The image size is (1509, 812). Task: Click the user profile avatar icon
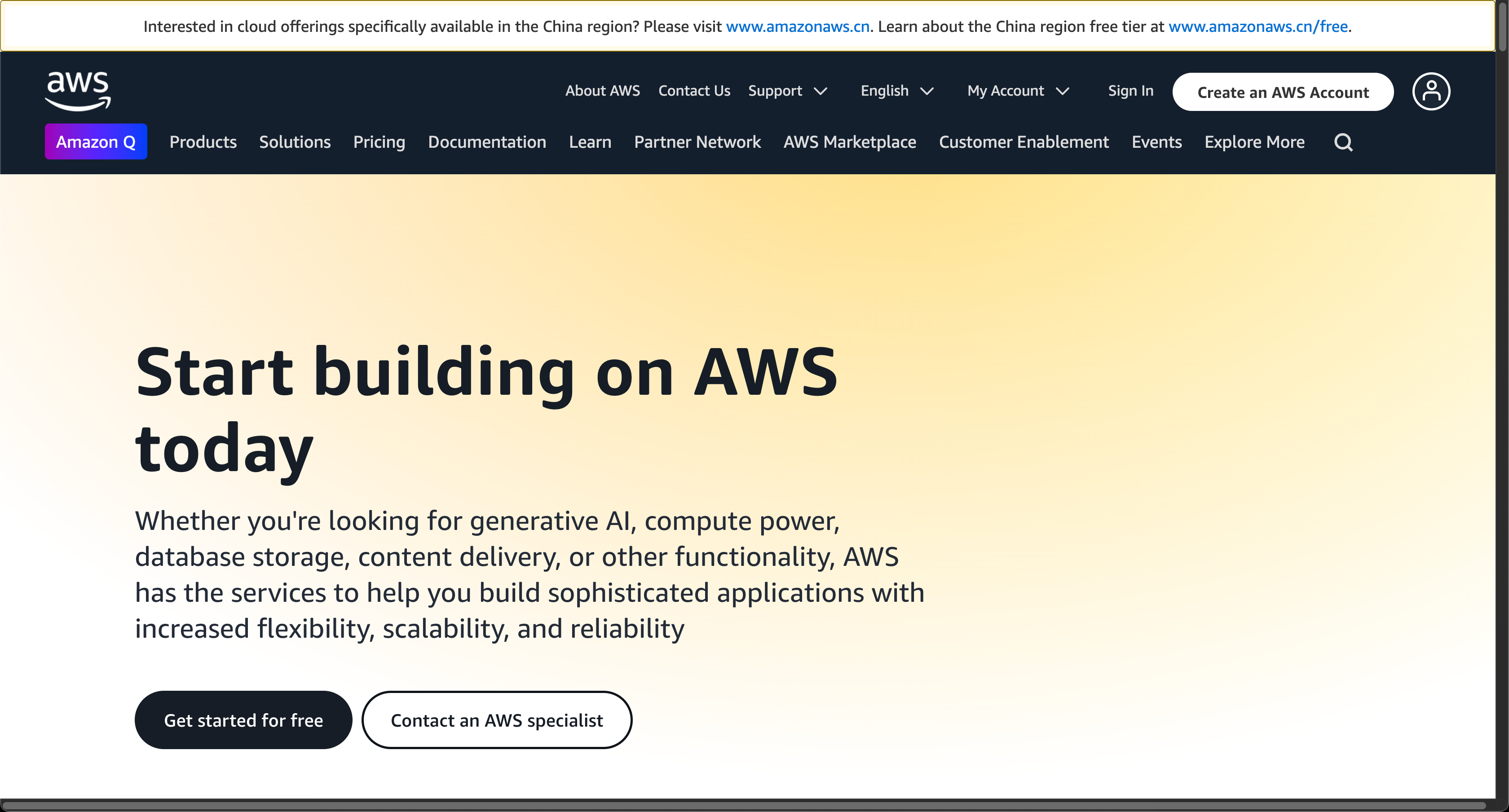1430,91
